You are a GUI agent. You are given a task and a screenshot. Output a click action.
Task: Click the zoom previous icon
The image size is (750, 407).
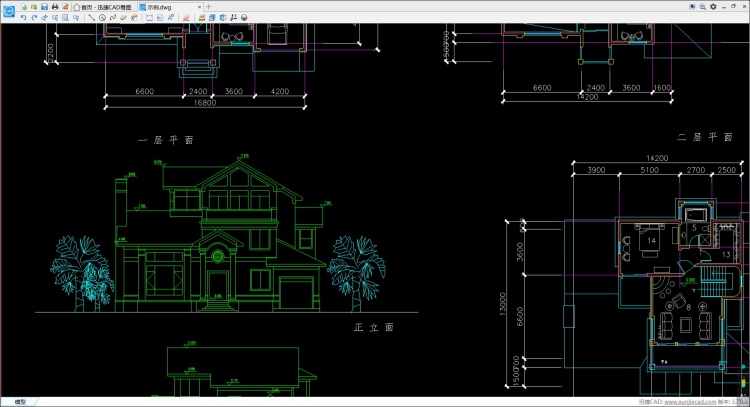76,18
